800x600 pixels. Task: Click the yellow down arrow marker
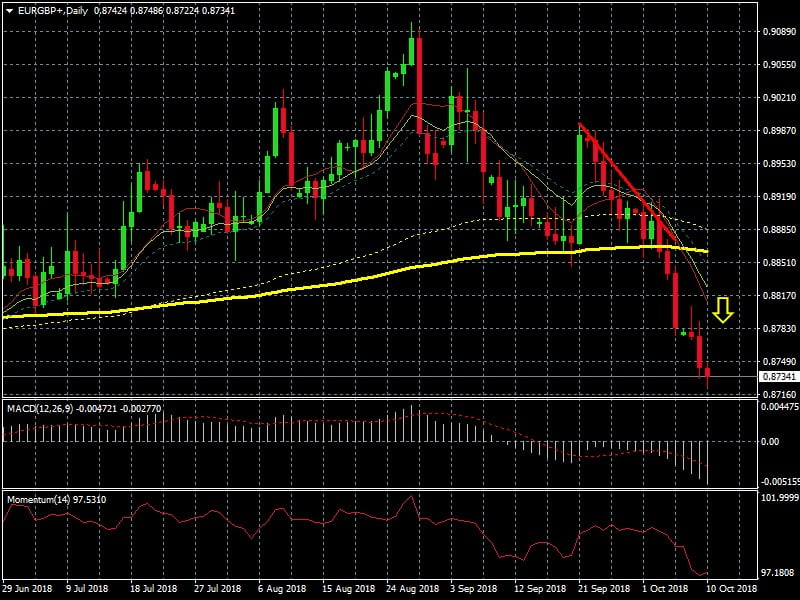point(723,310)
